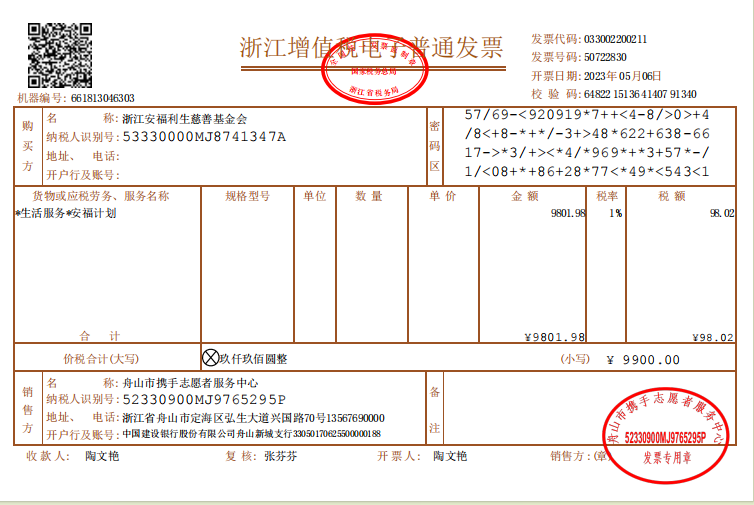754x505 pixels.
Task: Select invoice code 033002200211
Action: click(x=616, y=39)
